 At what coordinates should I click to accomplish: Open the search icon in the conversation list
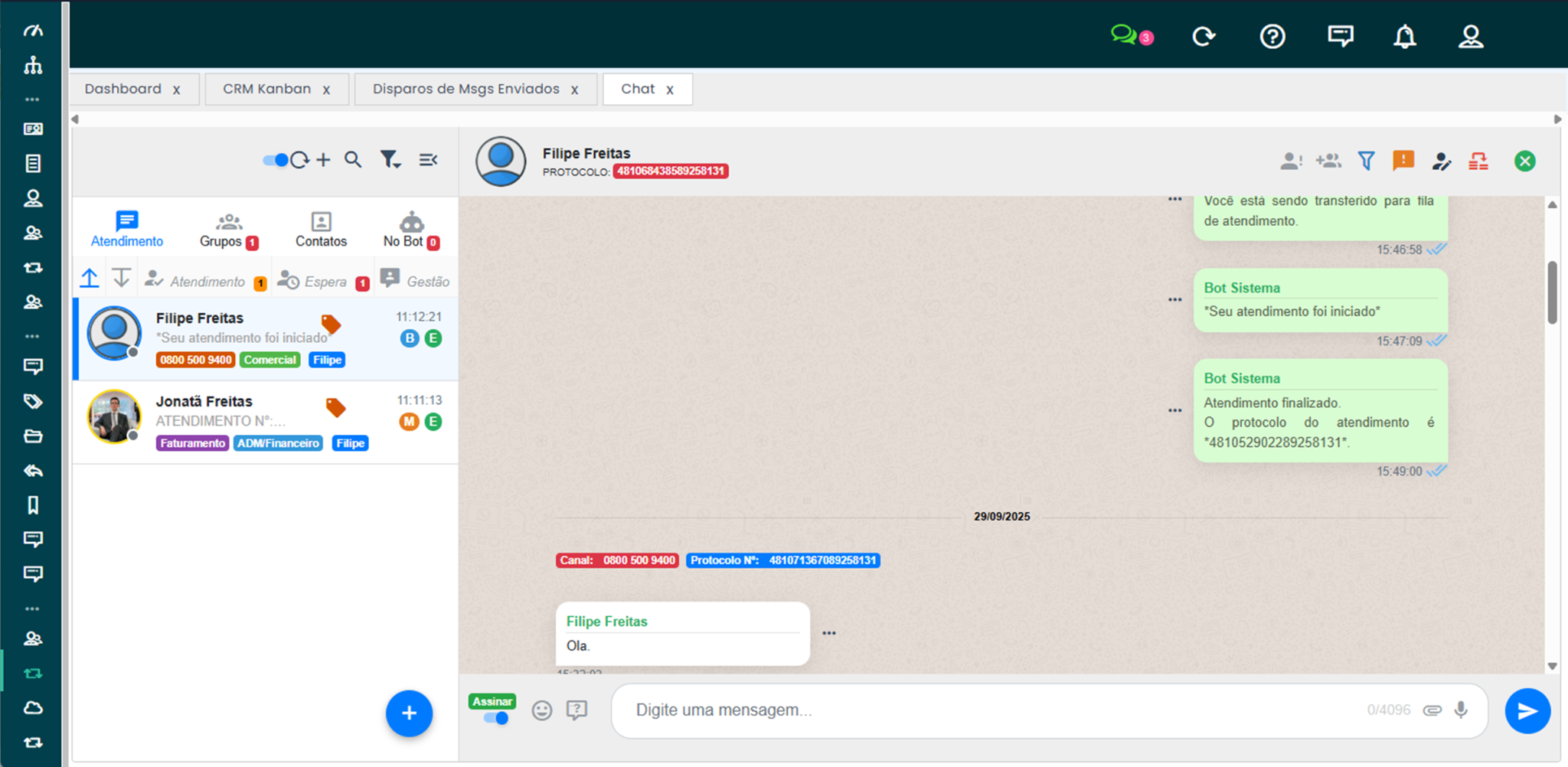click(x=353, y=160)
